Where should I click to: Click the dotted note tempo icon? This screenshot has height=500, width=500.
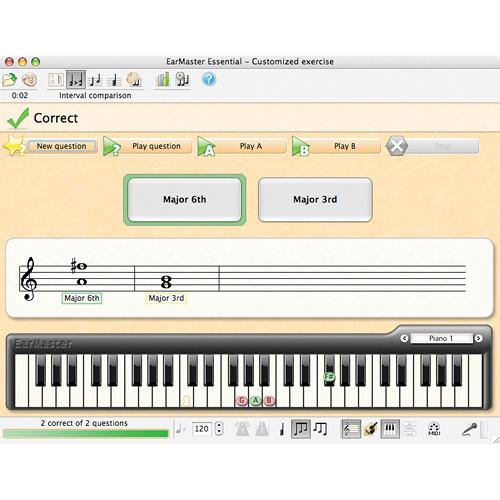click(180, 429)
